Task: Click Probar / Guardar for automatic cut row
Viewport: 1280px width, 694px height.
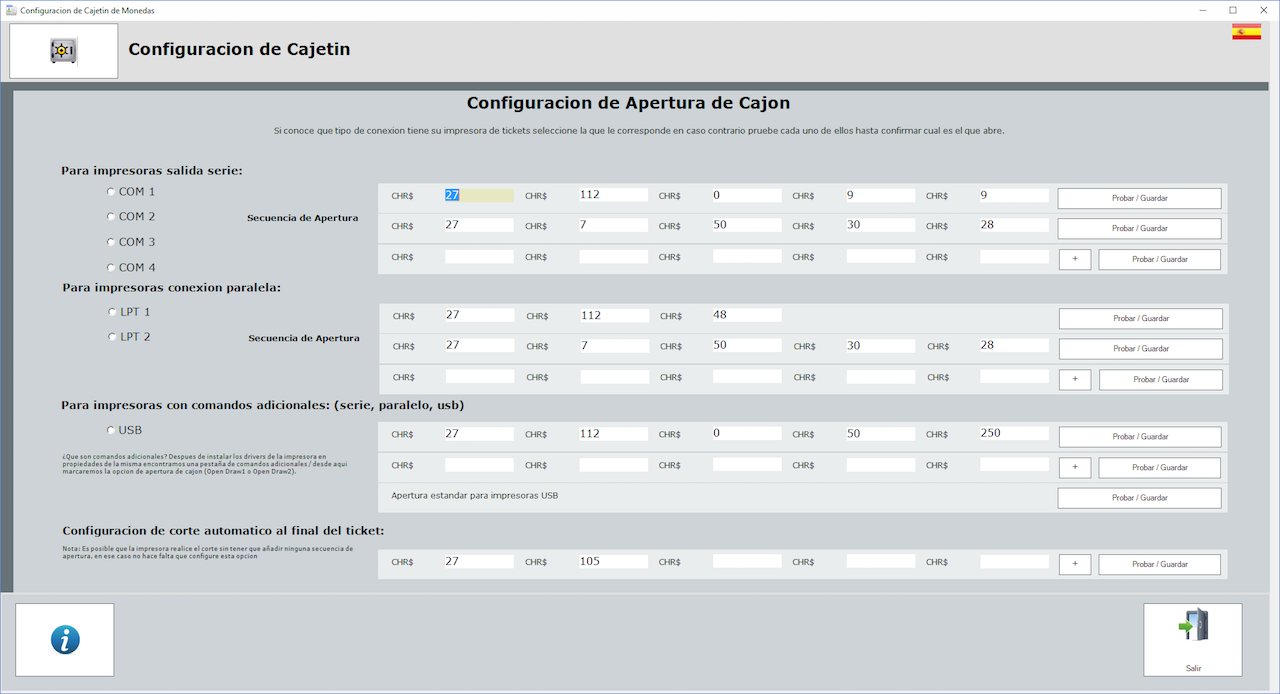Action: [1159, 564]
